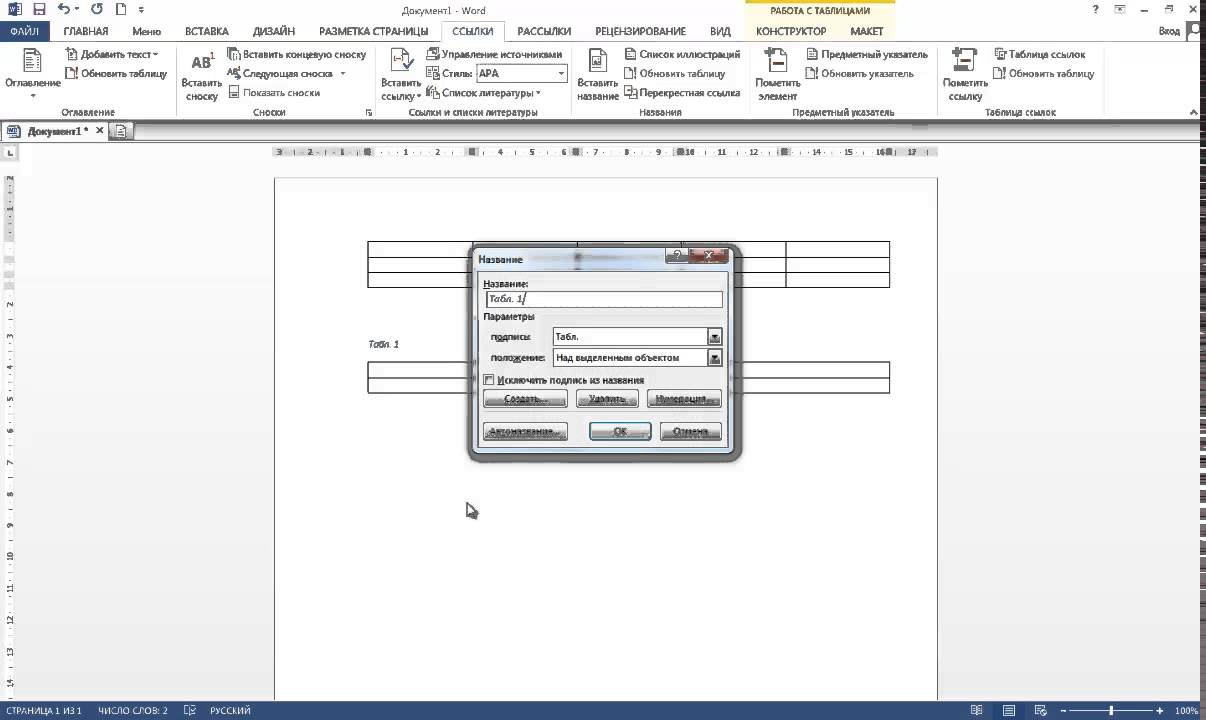Open the ФАЙЛ tab

click(x=24, y=31)
